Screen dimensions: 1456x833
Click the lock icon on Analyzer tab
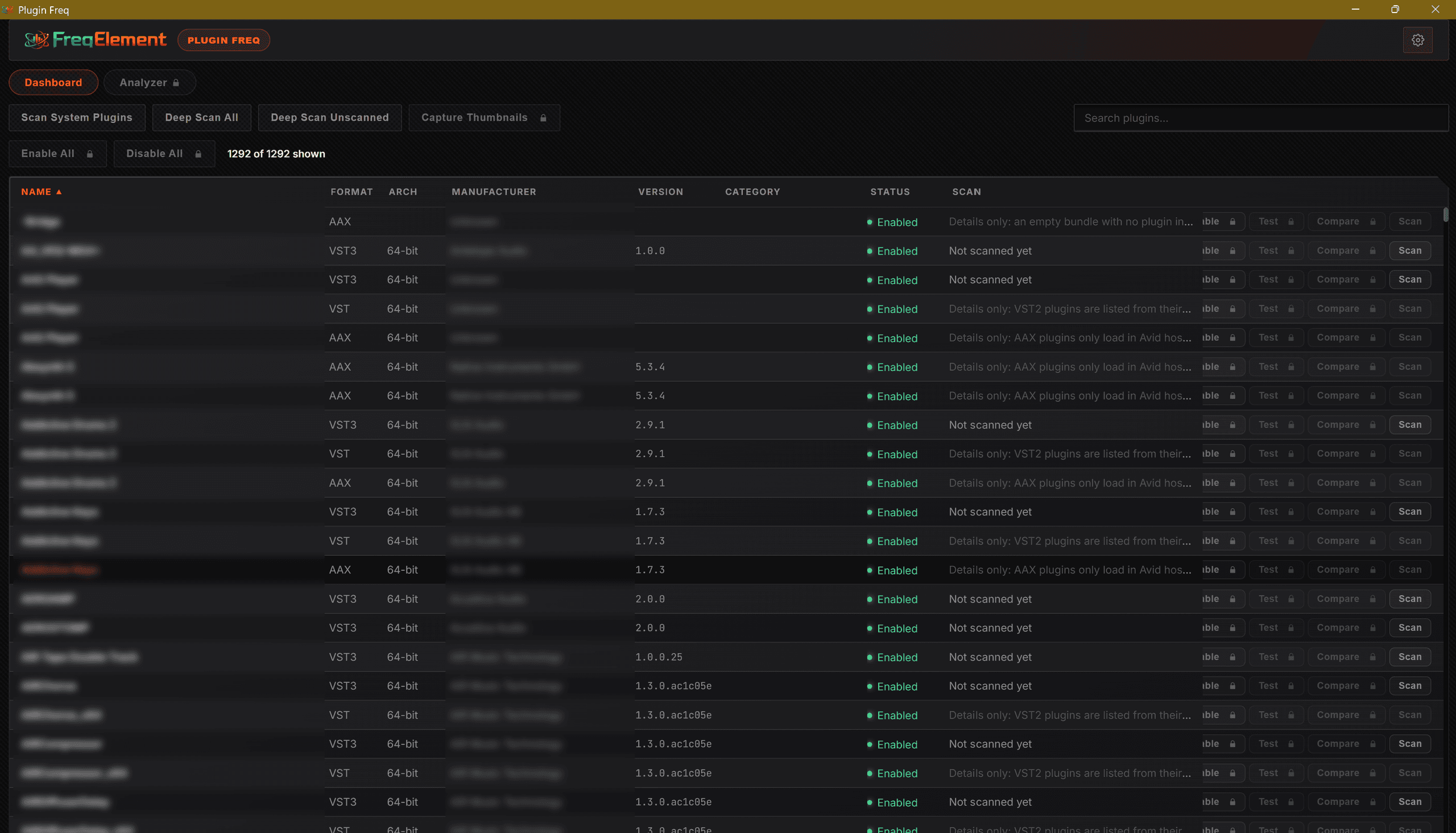176,83
